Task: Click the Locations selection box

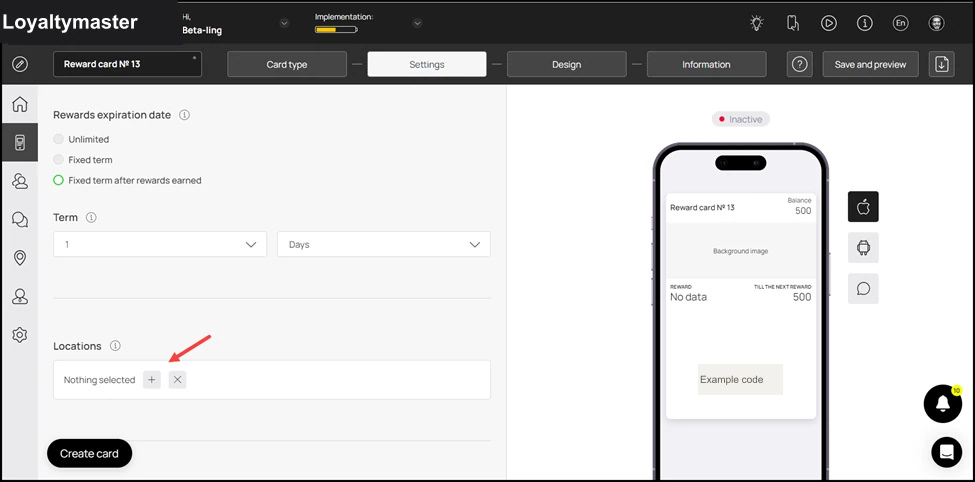Action: click(x=272, y=380)
